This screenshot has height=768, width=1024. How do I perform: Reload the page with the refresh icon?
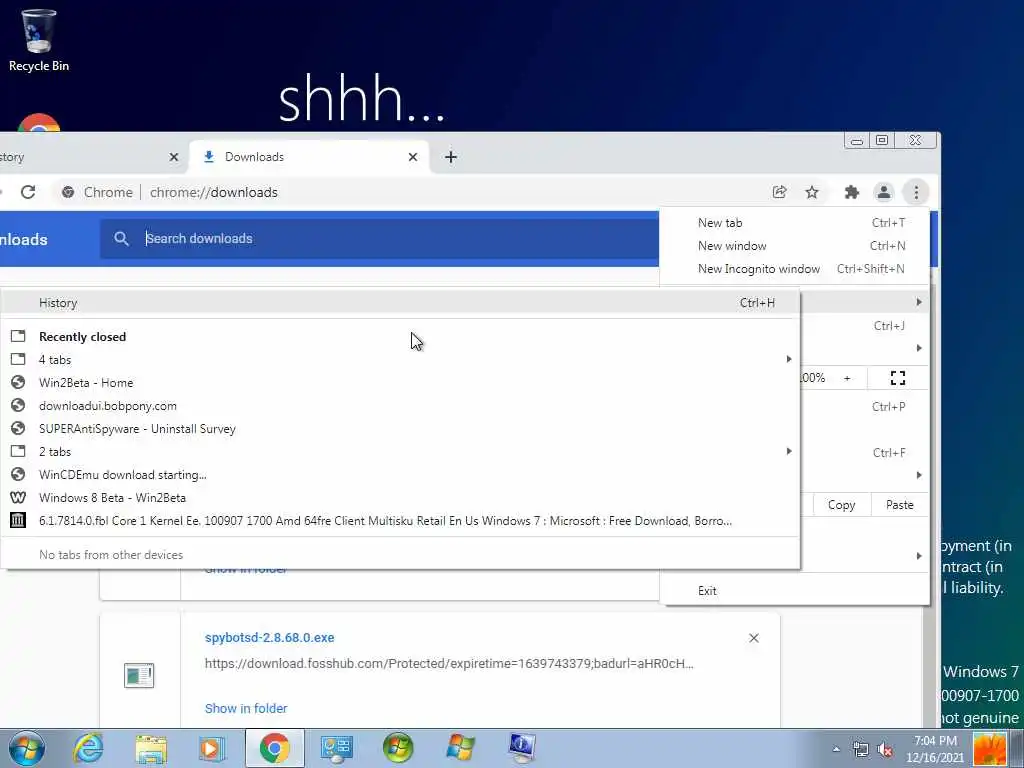tap(28, 192)
